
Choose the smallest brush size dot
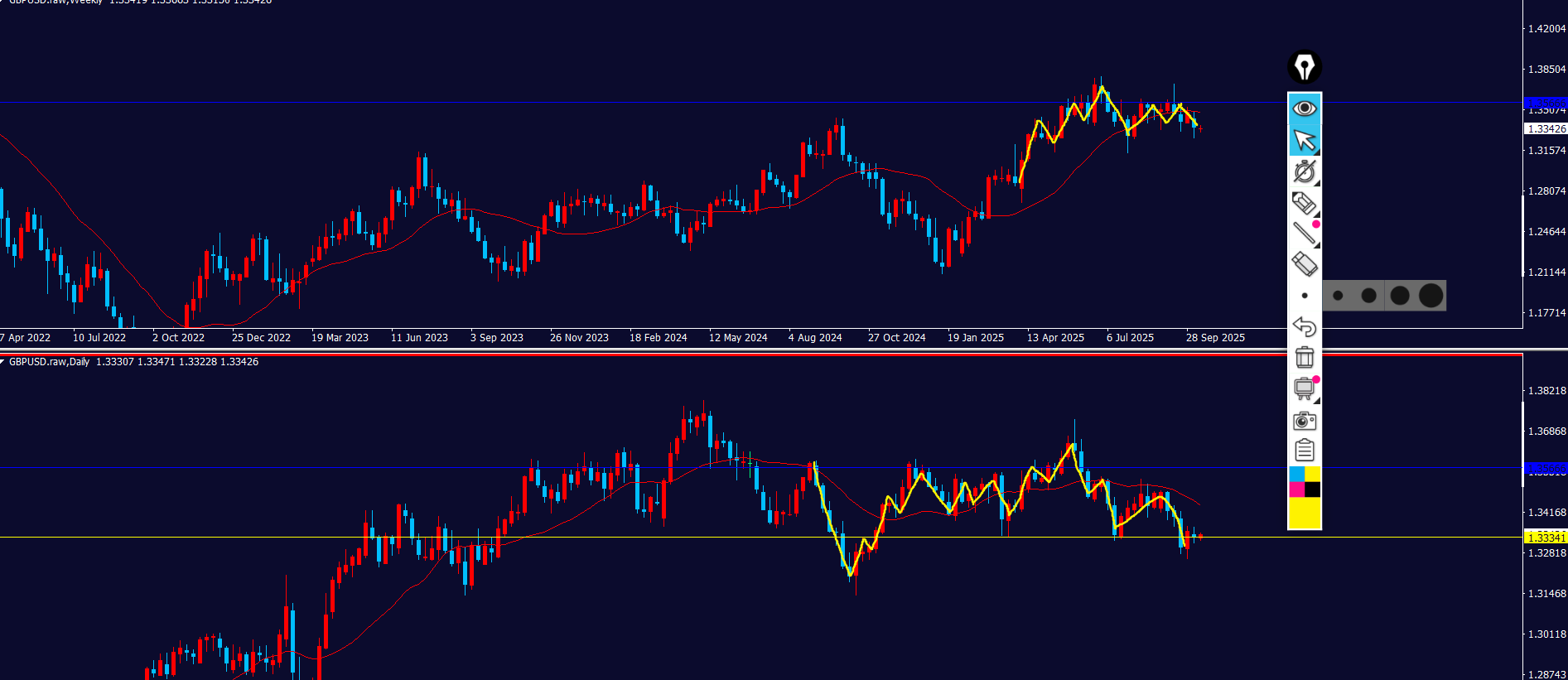click(x=1338, y=296)
